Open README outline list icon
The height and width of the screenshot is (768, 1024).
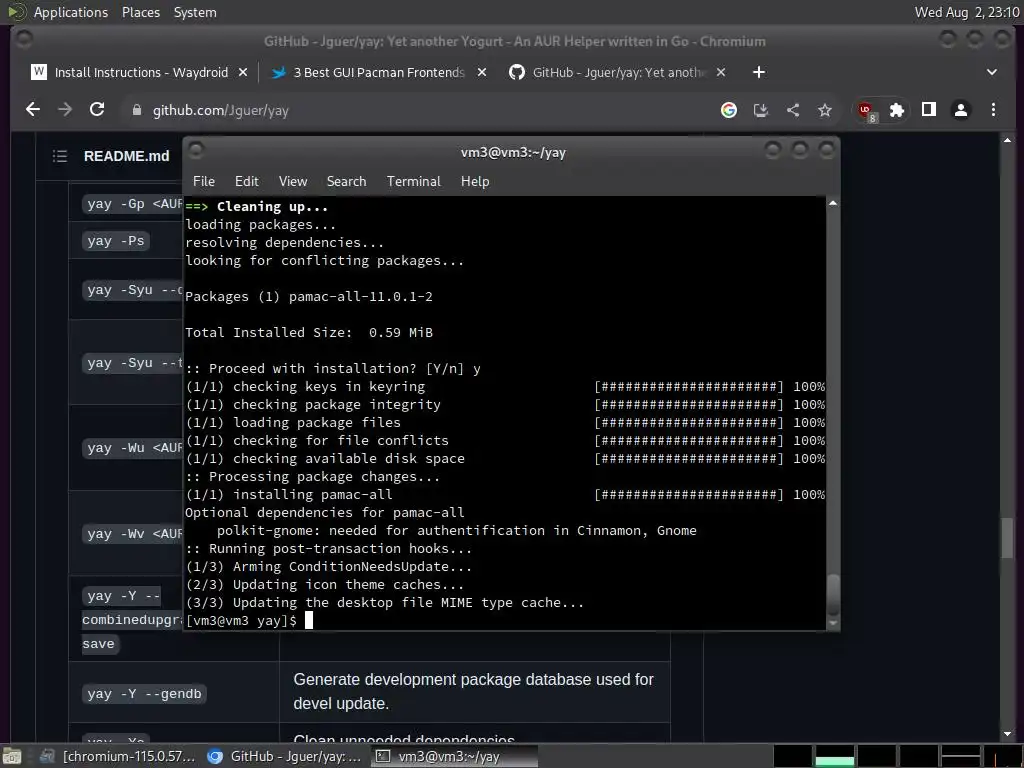pos(59,156)
